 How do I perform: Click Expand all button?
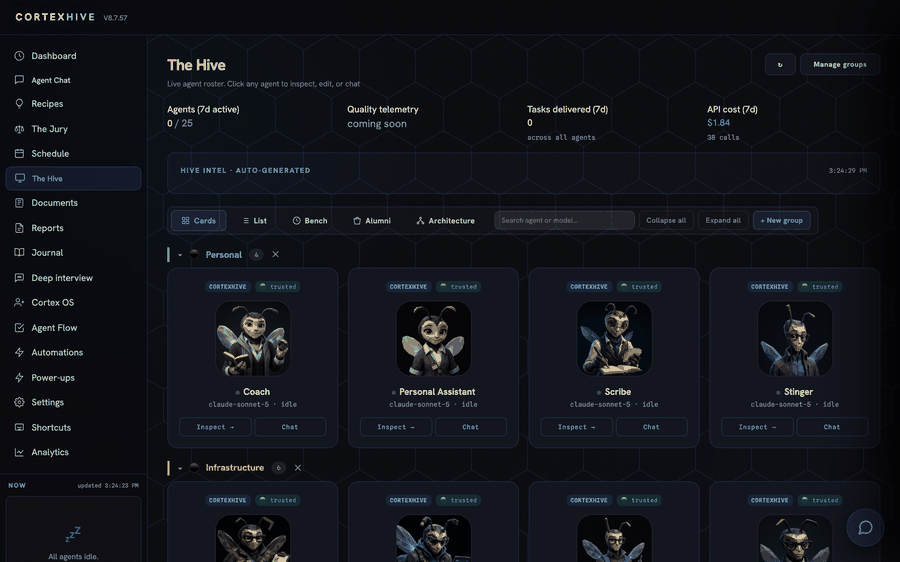[x=723, y=220]
